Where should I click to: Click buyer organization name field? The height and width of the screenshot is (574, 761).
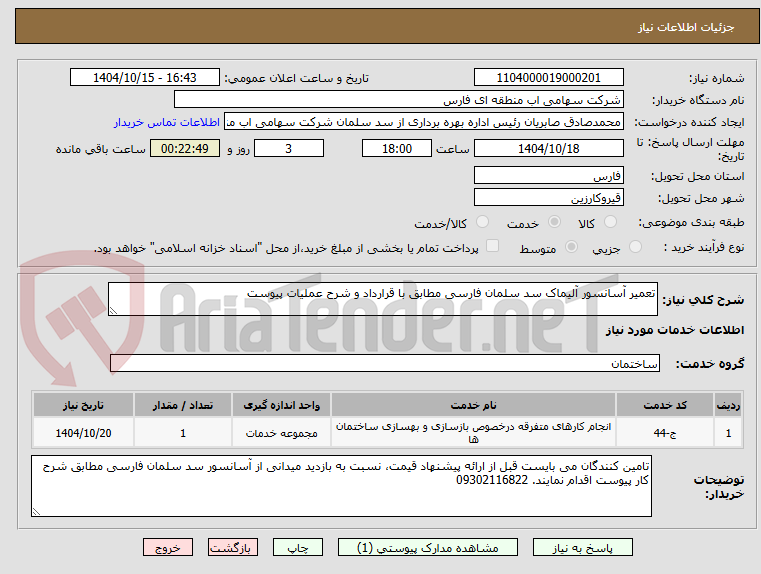pos(398,100)
